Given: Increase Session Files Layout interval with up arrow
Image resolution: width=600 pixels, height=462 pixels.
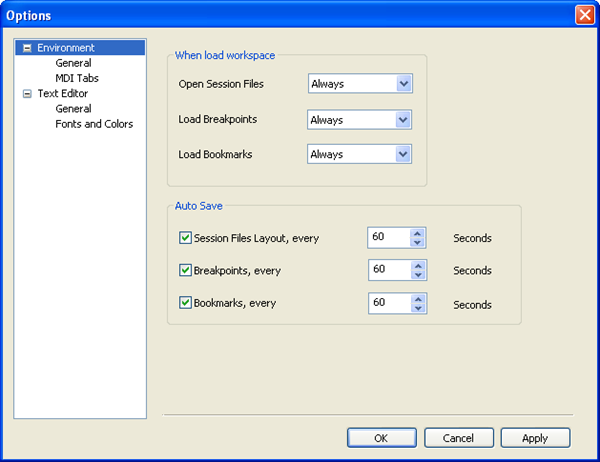Looking at the screenshot, I should pos(418,233).
